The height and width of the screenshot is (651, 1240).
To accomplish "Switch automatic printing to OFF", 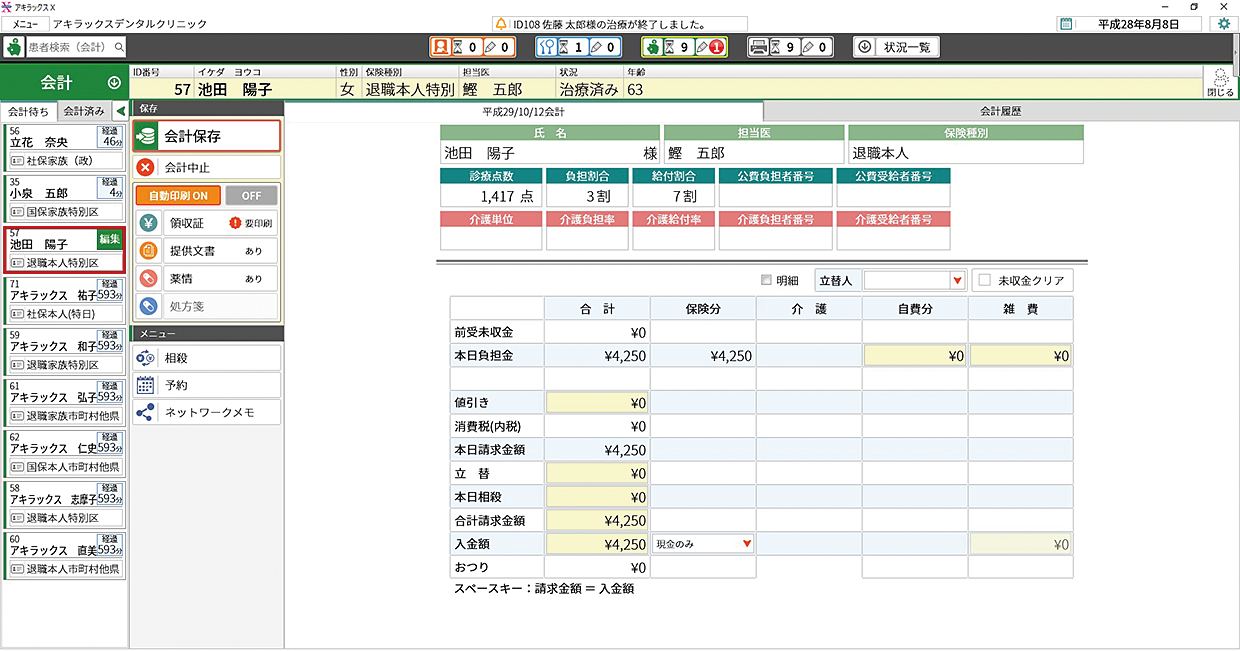I will (251, 196).
